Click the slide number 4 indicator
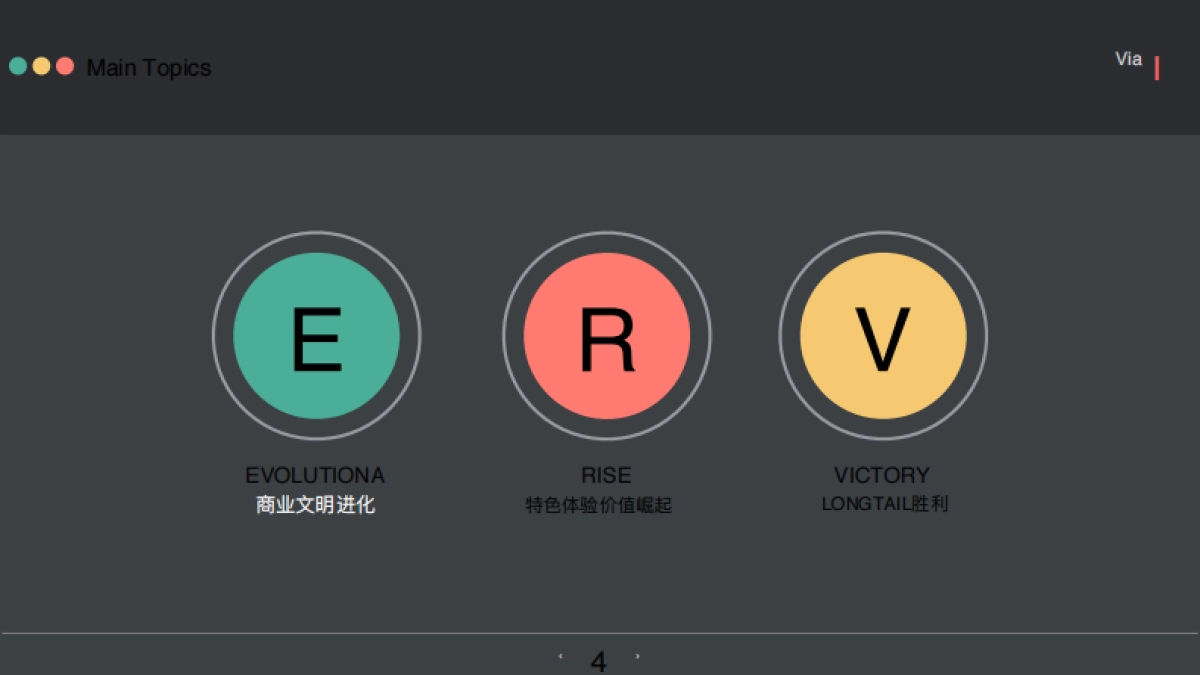The image size is (1200, 675). click(x=598, y=661)
